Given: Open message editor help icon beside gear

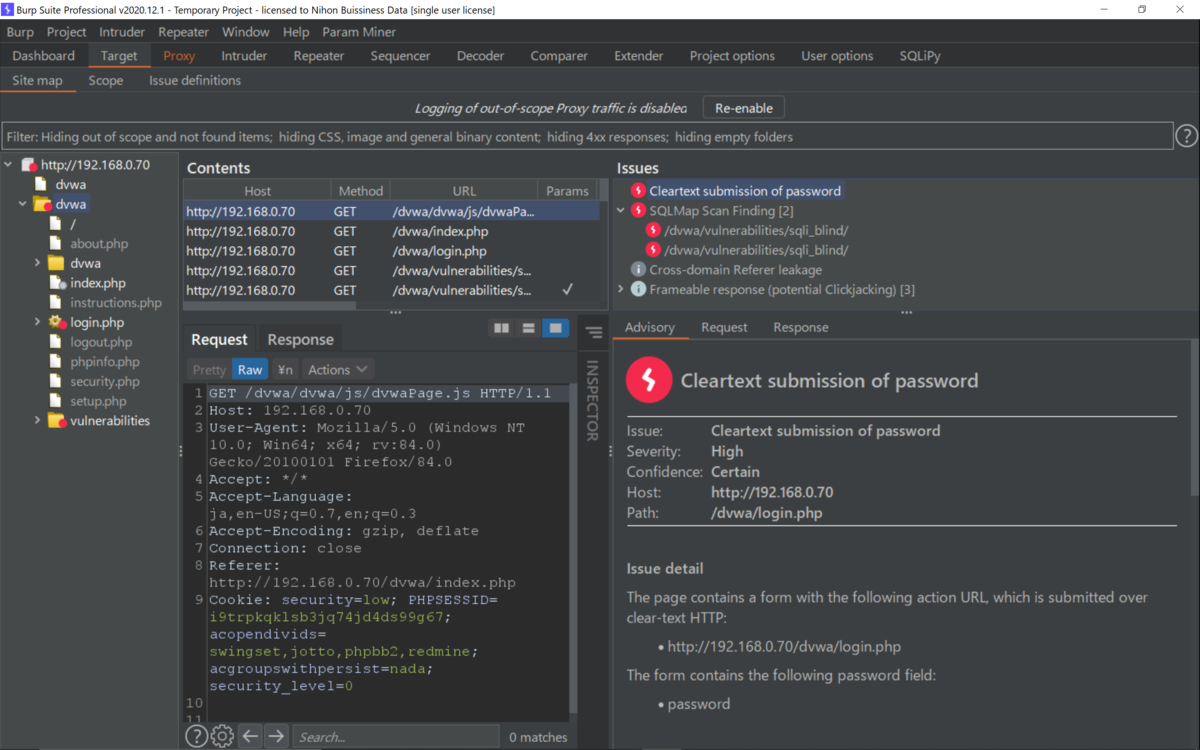Looking at the screenshot, I should tap(196, 736).
